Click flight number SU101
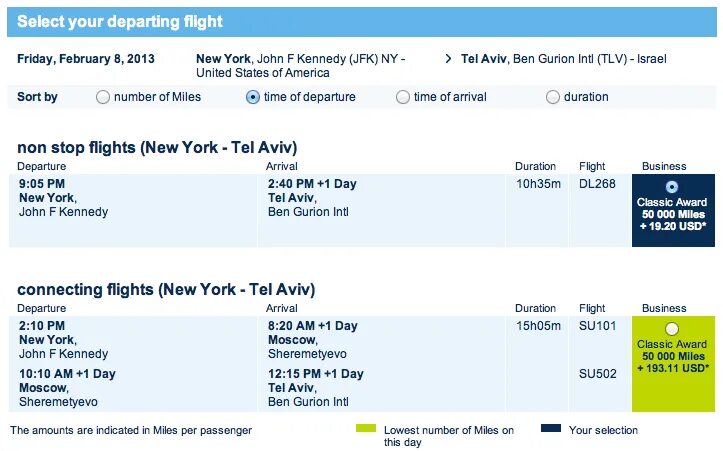723x451 pixels. pos(596,326)
